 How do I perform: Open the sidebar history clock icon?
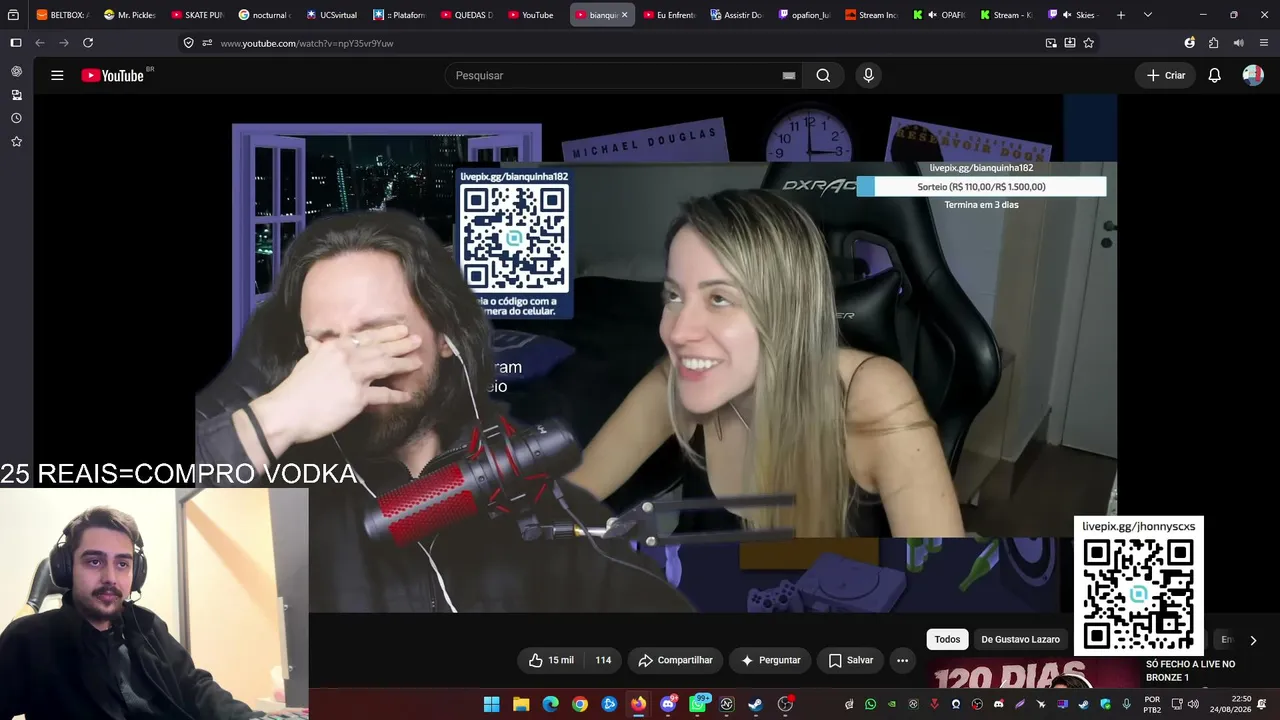(16, 118)
